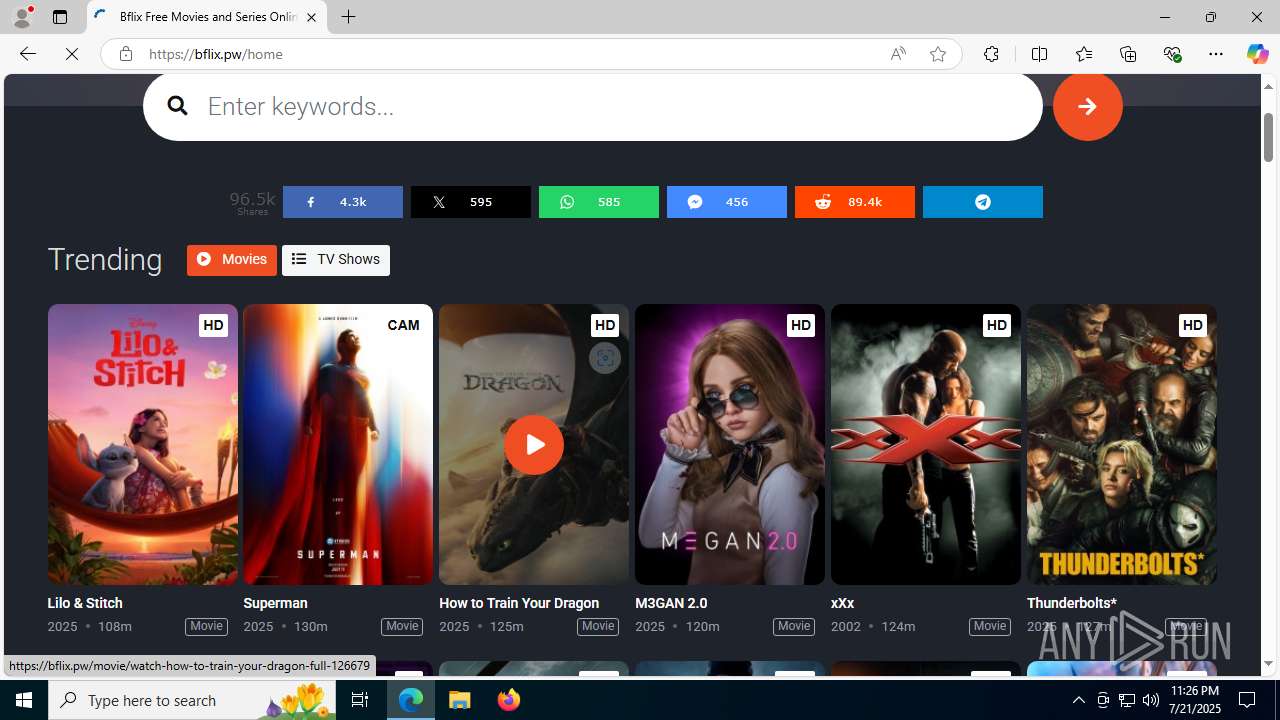
Task: Click the magnifier icon in search box
Action: (177, 105)
